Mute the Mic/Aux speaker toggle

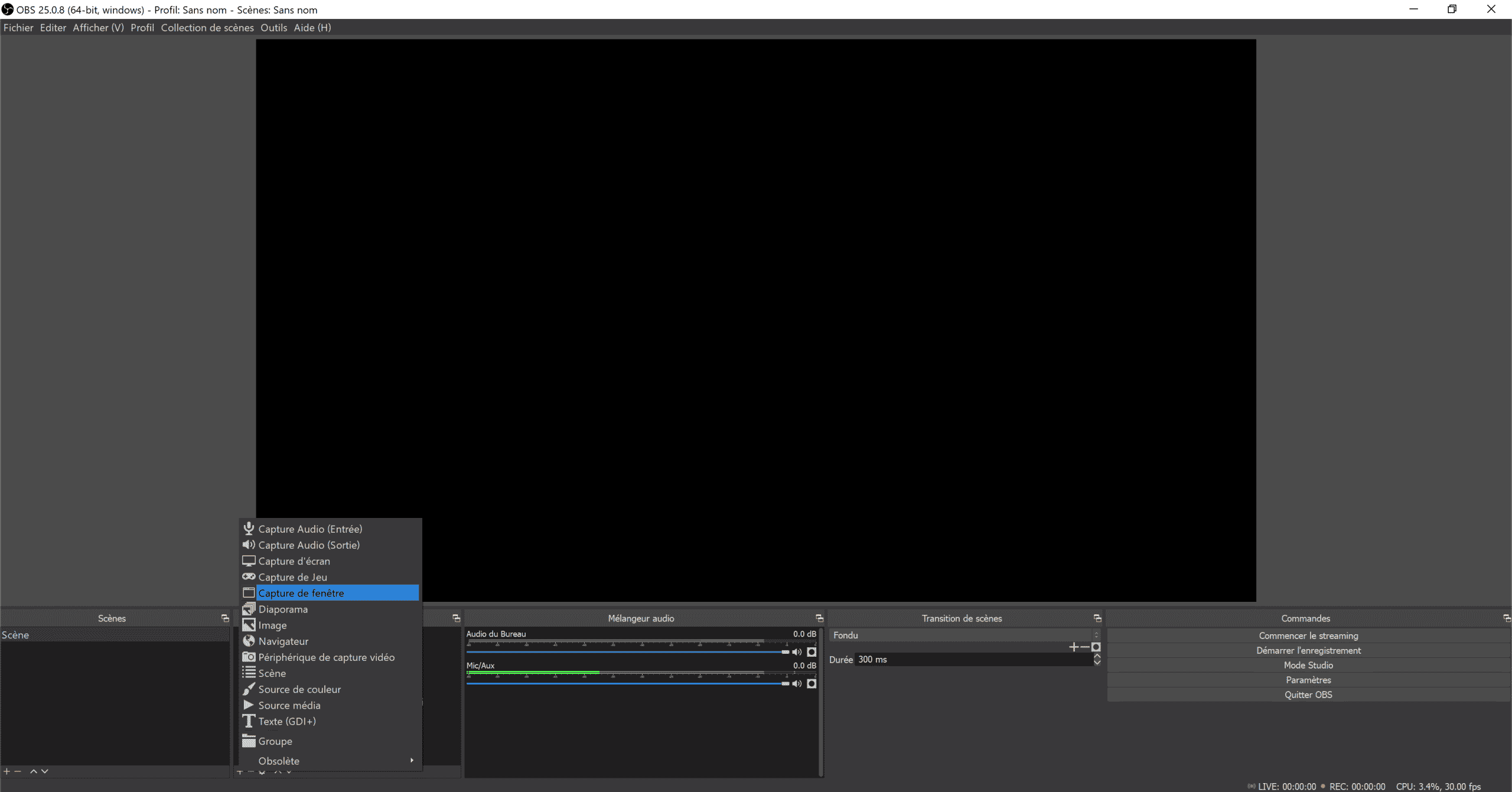[797, 683]
